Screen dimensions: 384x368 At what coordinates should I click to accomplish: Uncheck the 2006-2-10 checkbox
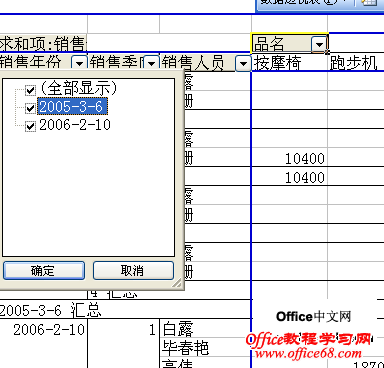point(30,126)
